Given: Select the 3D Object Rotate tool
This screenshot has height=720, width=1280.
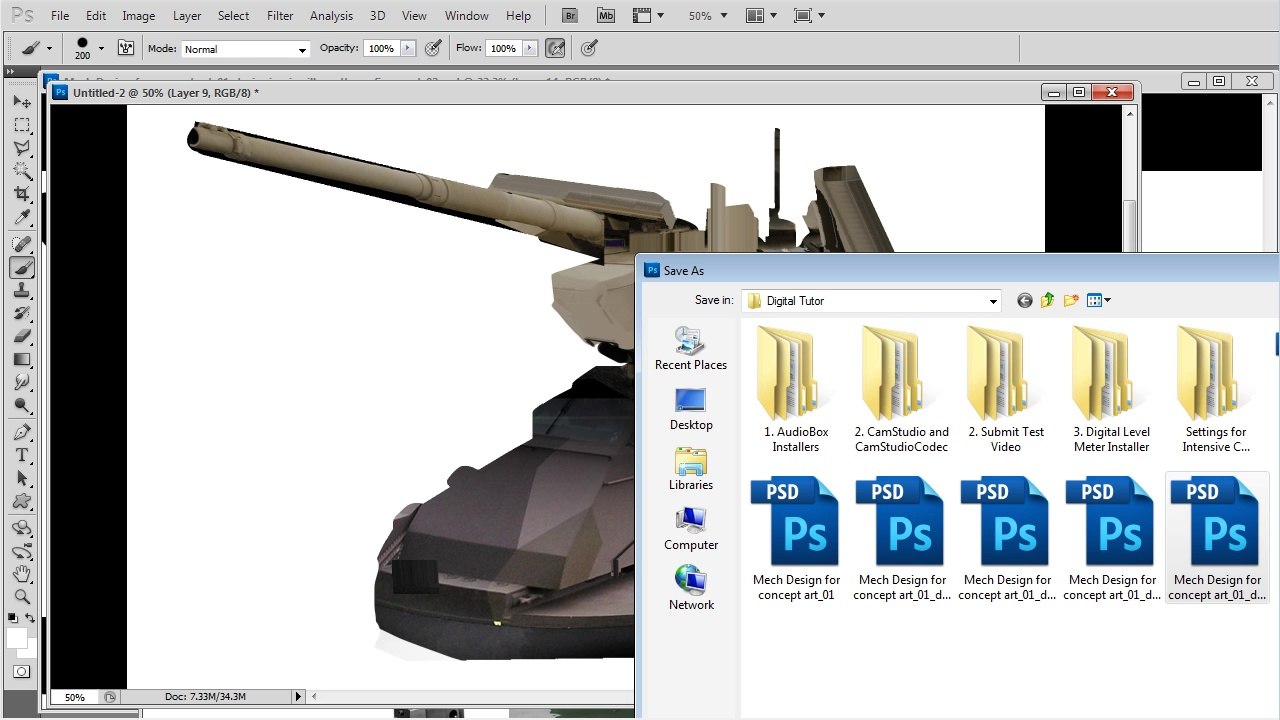Looking at the screenshot, I should click(21, 528).
